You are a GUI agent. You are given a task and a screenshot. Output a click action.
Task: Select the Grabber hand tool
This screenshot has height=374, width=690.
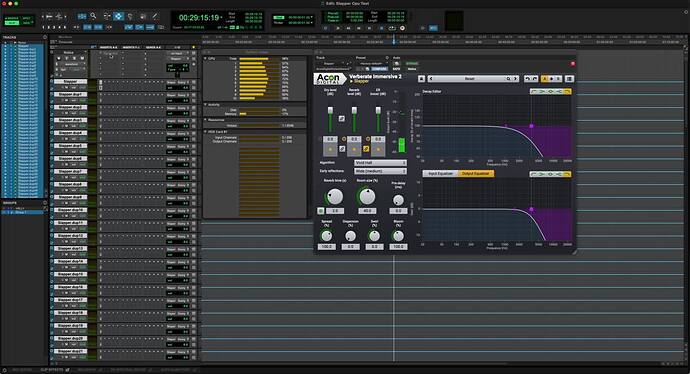[x=130, y=16]
